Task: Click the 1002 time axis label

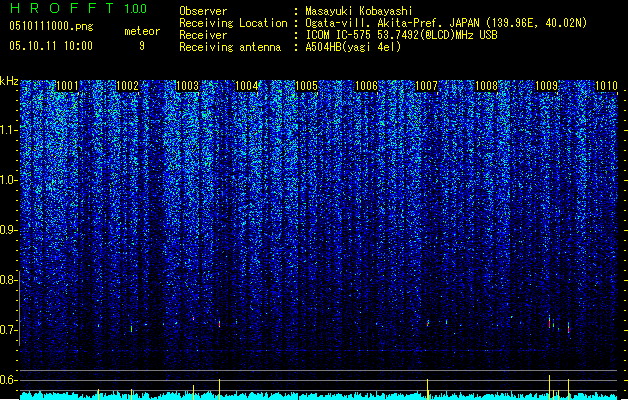Action: tap(127, 86)
